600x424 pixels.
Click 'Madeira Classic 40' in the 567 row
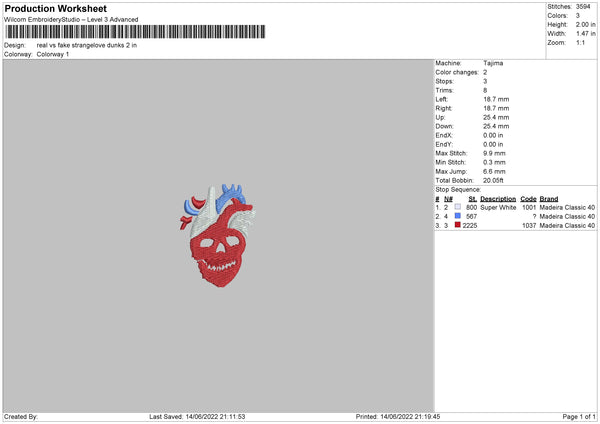pyautogui.click(x=567, y=217)
